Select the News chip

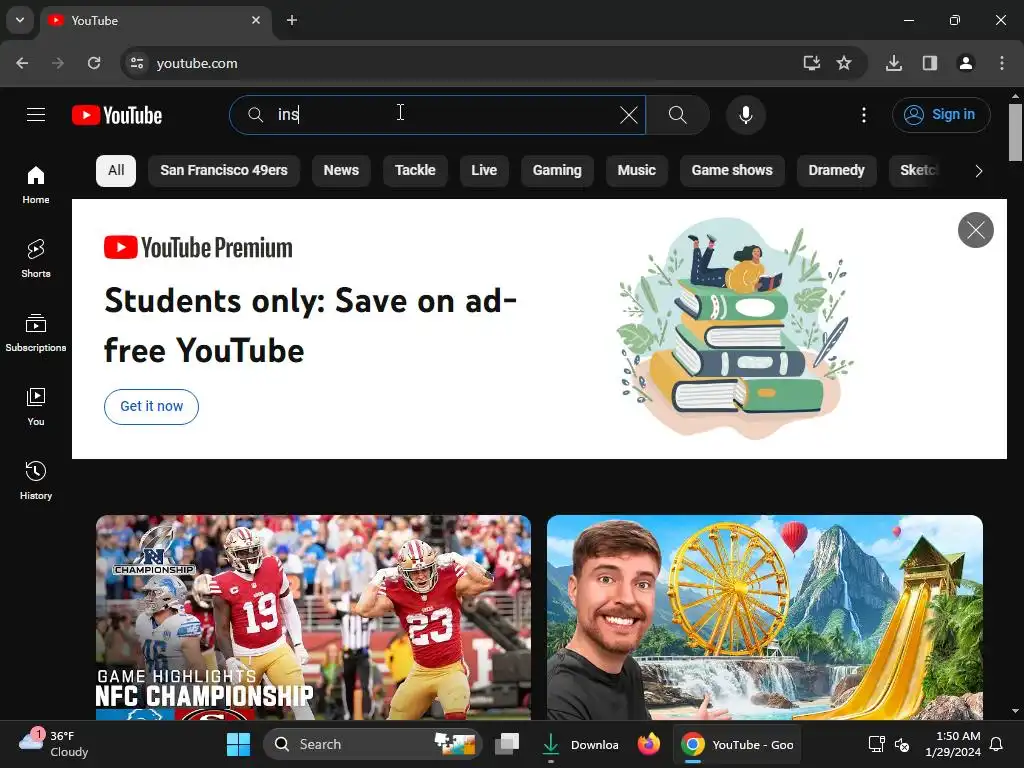(341, 170)
